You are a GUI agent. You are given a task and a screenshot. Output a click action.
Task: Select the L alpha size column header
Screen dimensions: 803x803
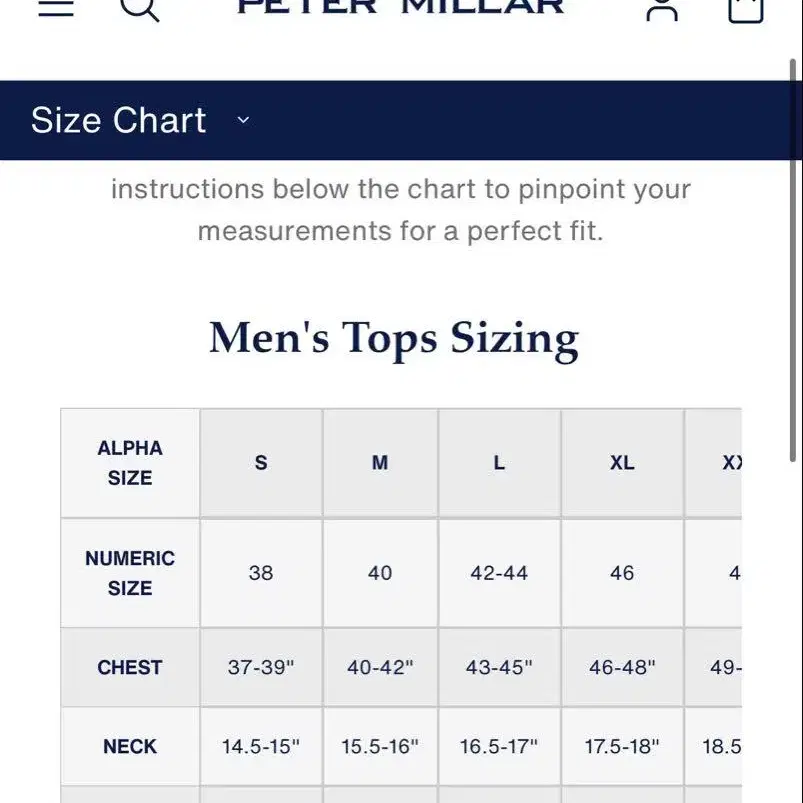coord(499,463)
